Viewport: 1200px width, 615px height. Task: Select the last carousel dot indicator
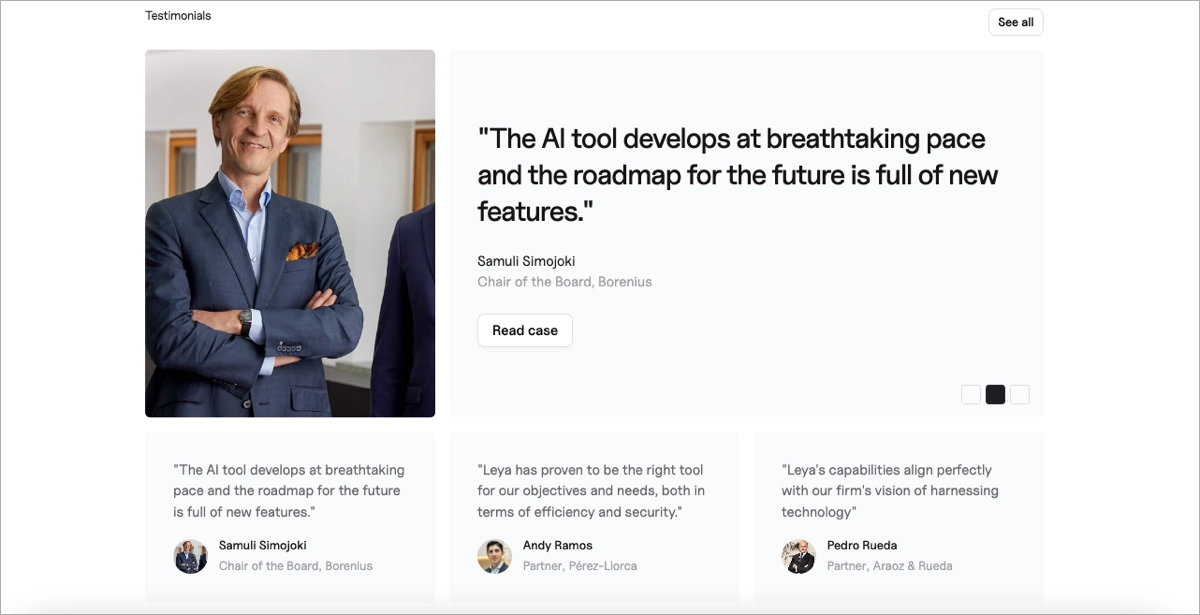pyautogui.click(x=1019, y=394)
